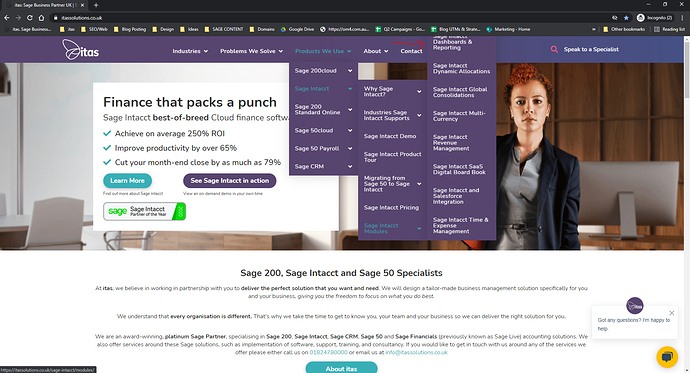Click browser back arrow
Image resolution: width=690 pixels, height=373 pixels.
pos(7,18)
